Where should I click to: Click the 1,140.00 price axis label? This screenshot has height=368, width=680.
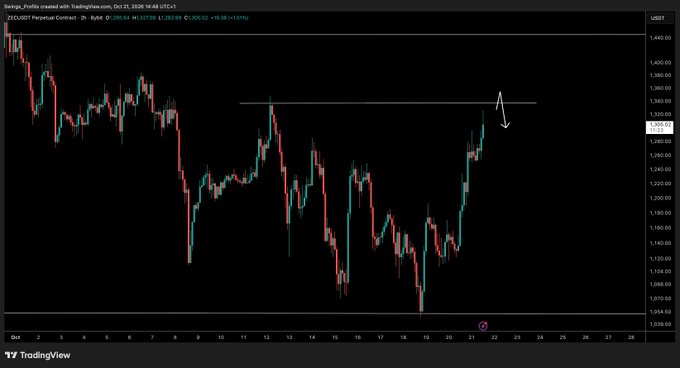point(660,243)
